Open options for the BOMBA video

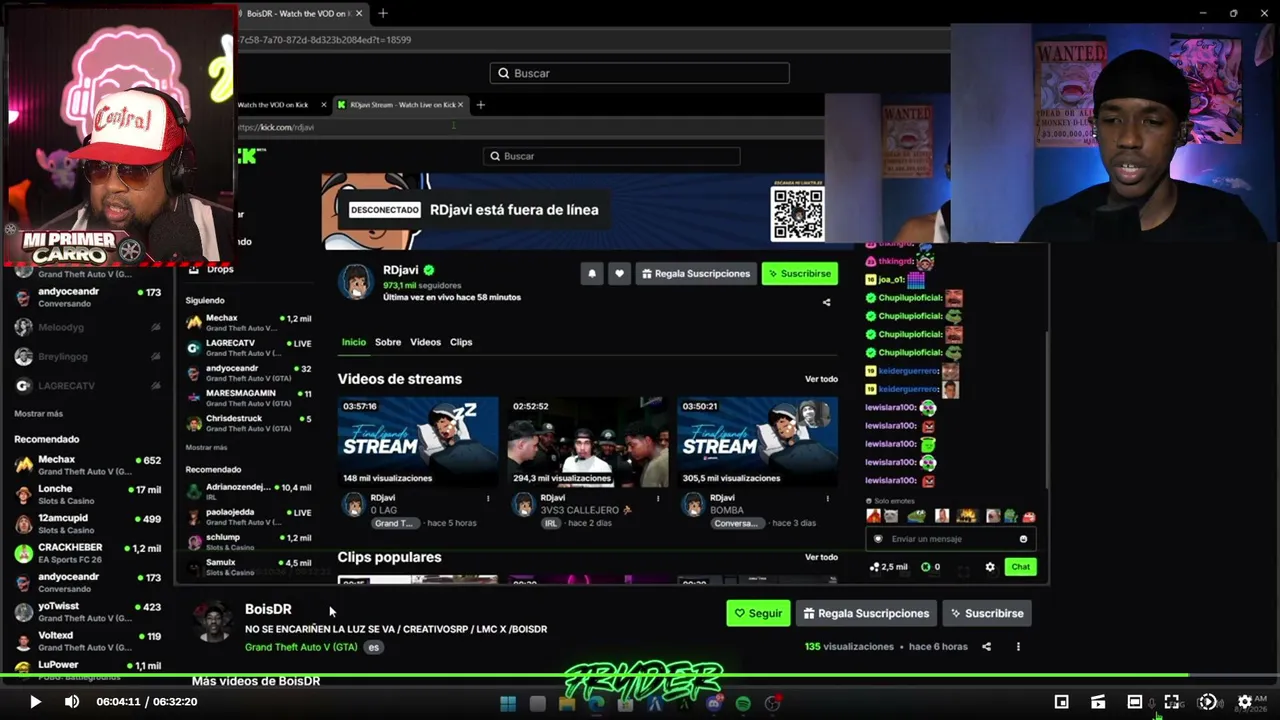(x=827, y=498)
